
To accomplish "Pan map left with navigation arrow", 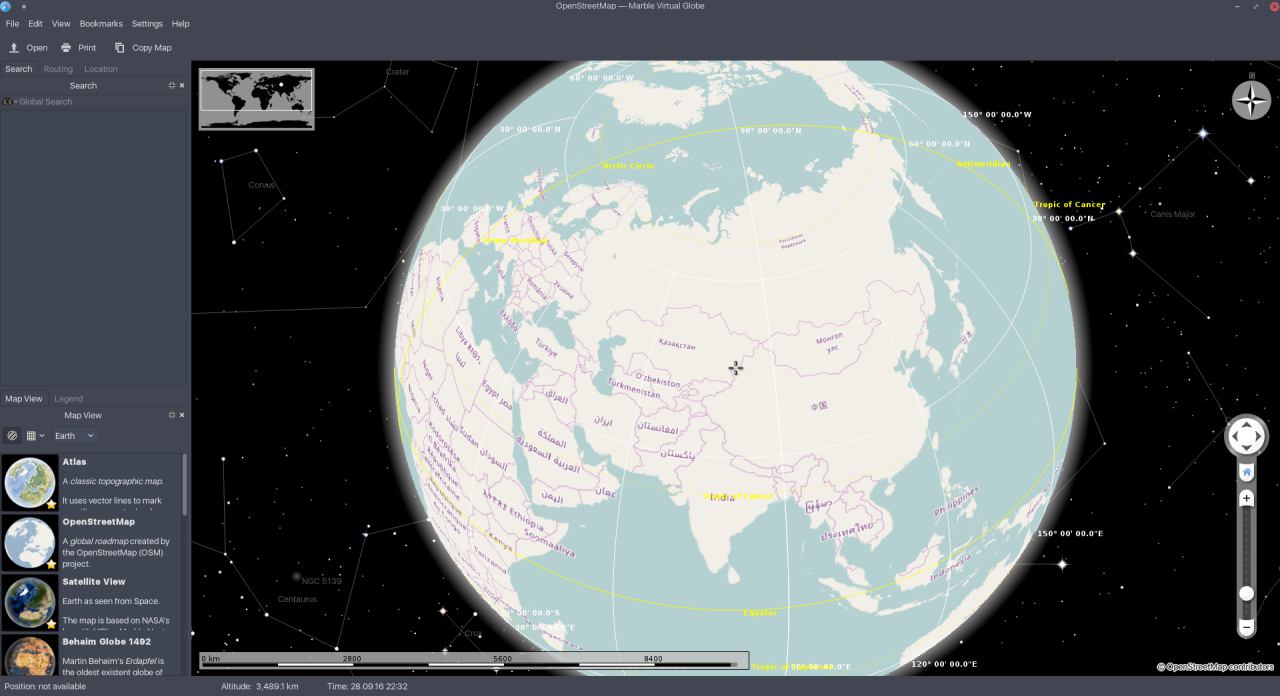I will (x=1234, y=437).
